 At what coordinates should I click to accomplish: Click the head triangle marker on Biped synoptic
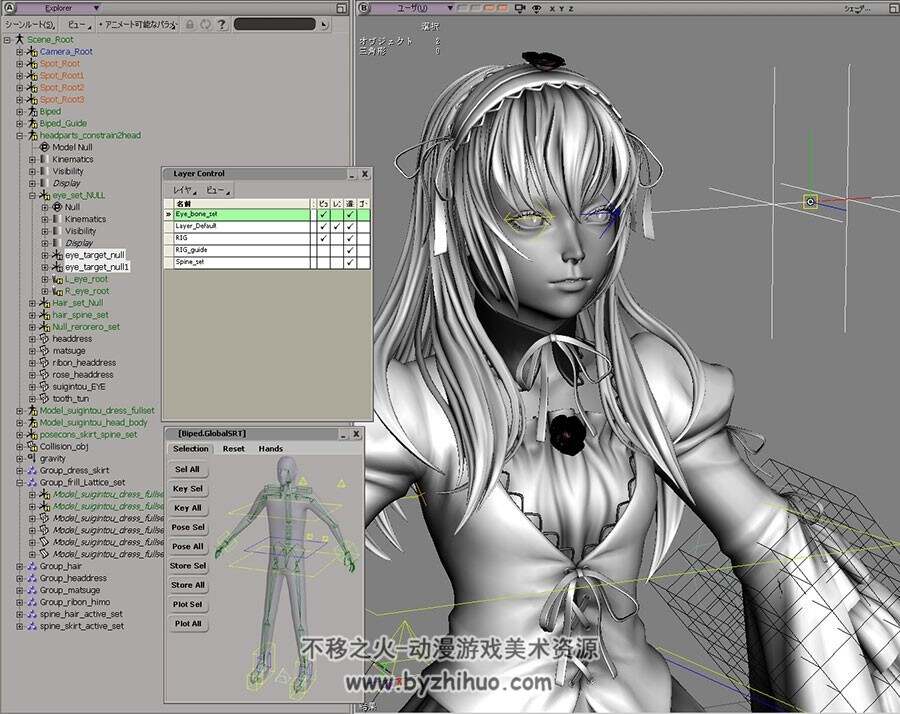pyautogui.click(x=302, y=481)
